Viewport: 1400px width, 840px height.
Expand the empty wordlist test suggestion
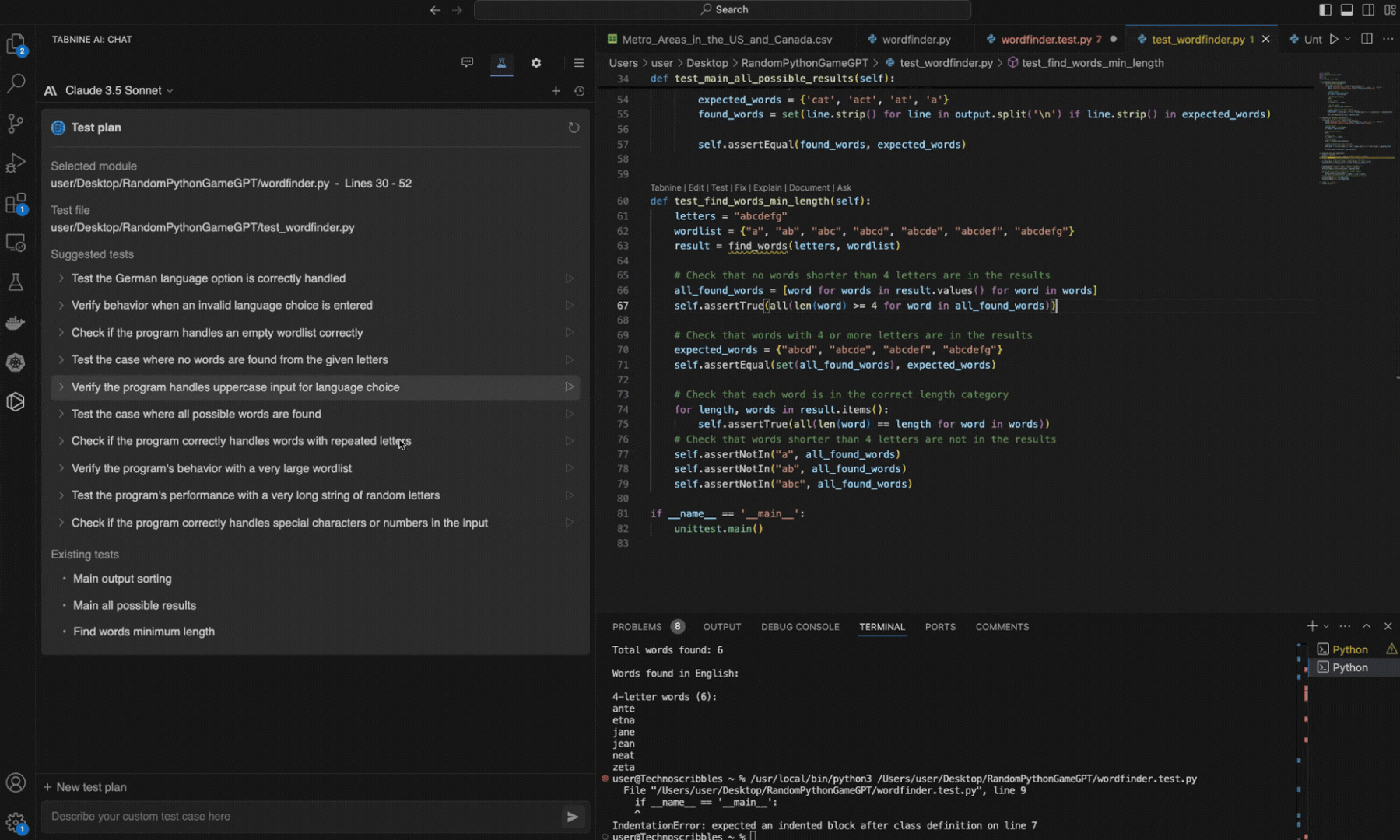[x=61, y=333]
